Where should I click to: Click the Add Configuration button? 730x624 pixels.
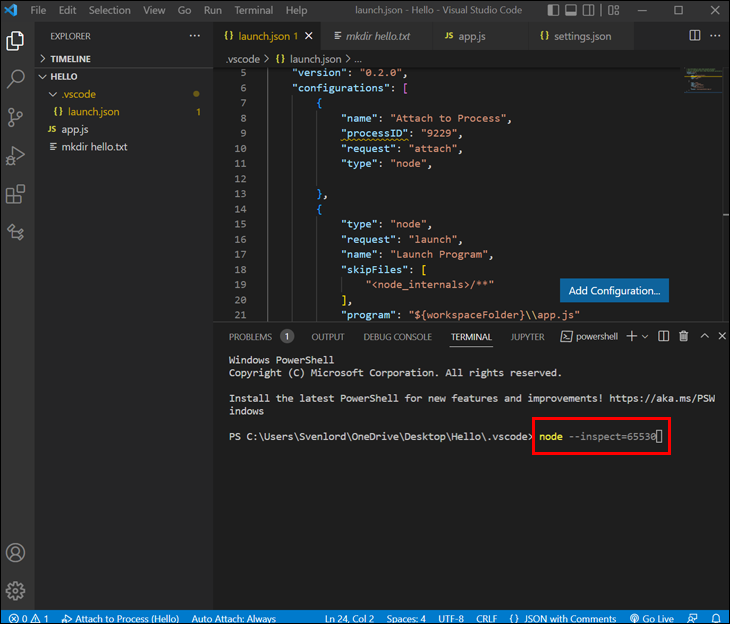(x=614, y=291)
